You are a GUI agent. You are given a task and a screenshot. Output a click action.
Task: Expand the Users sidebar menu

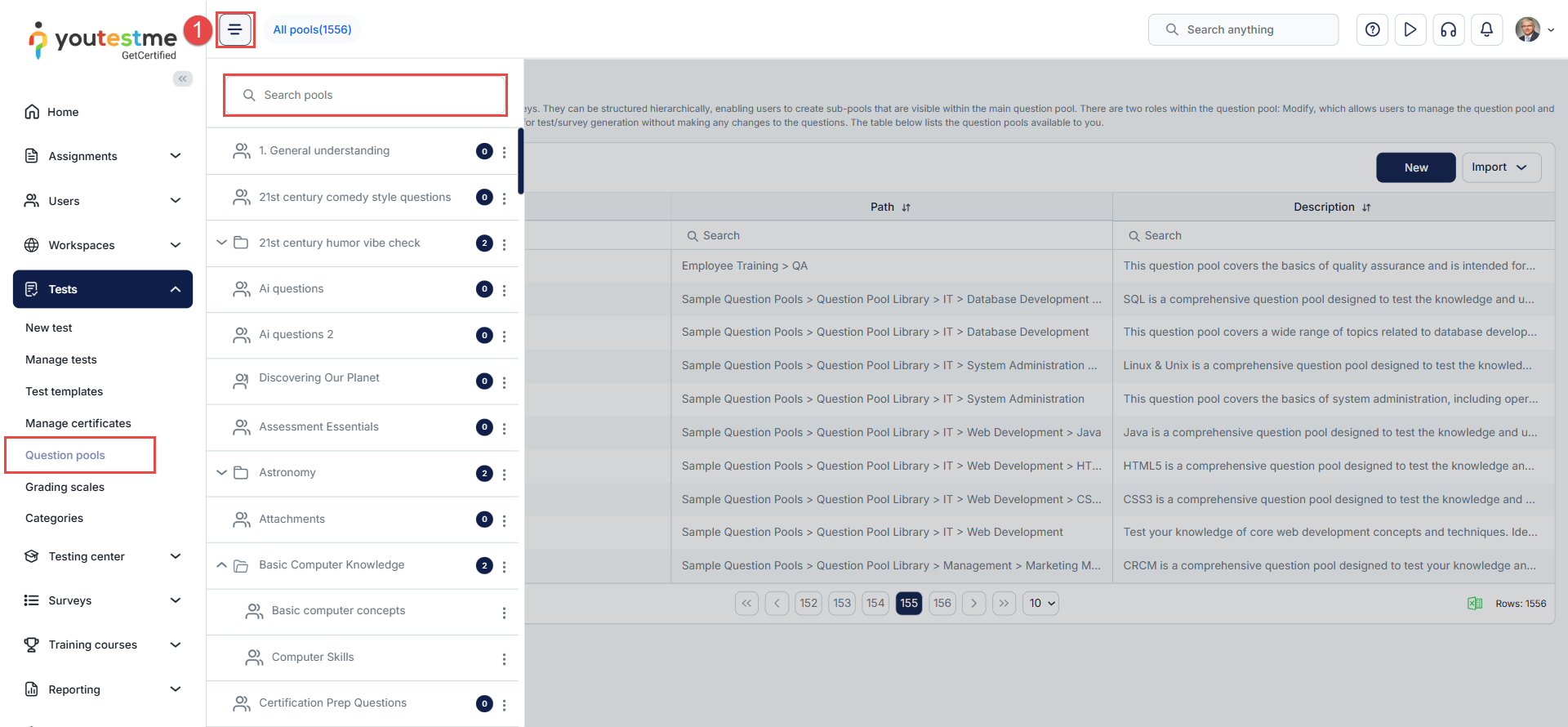(x=176, y=201)
